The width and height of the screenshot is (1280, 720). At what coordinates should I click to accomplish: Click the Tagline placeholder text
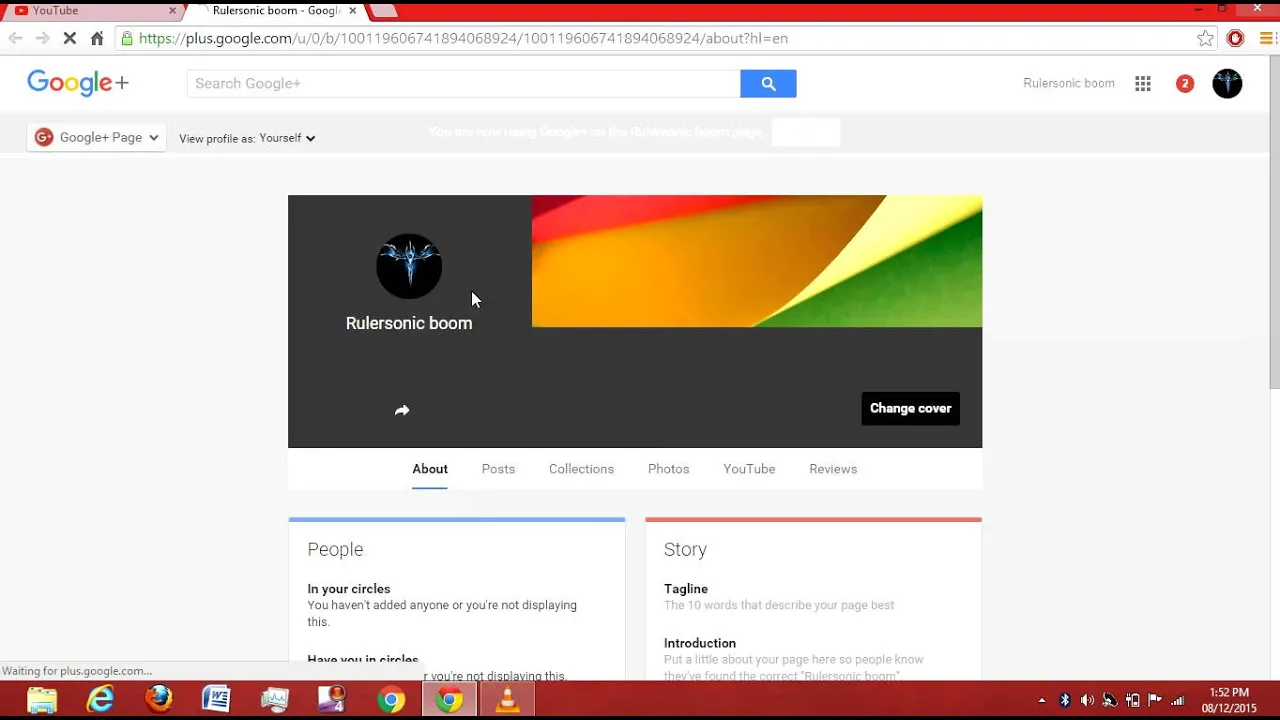coord(779,605)
